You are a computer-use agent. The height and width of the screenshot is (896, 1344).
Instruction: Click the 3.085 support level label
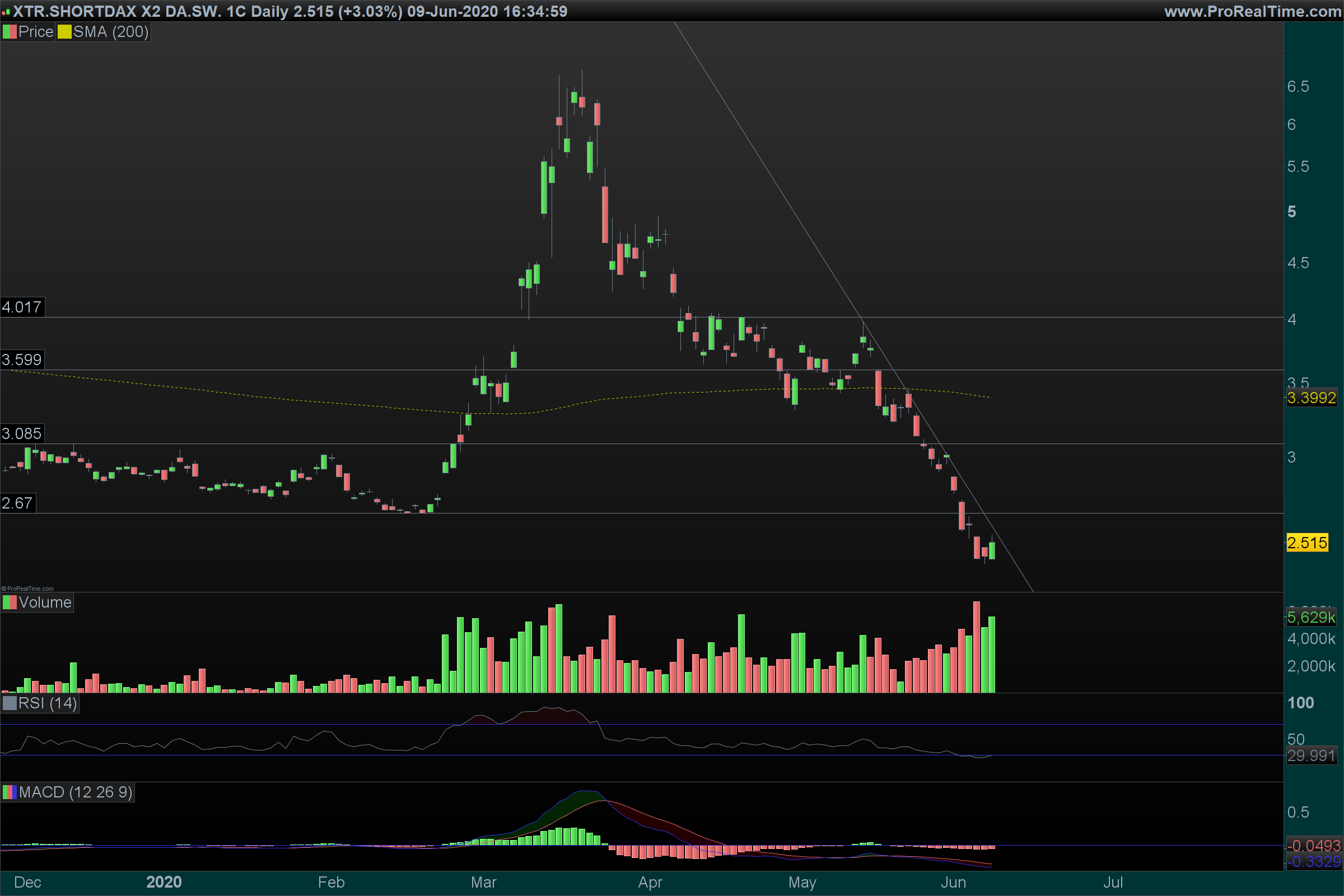[22, 433]
